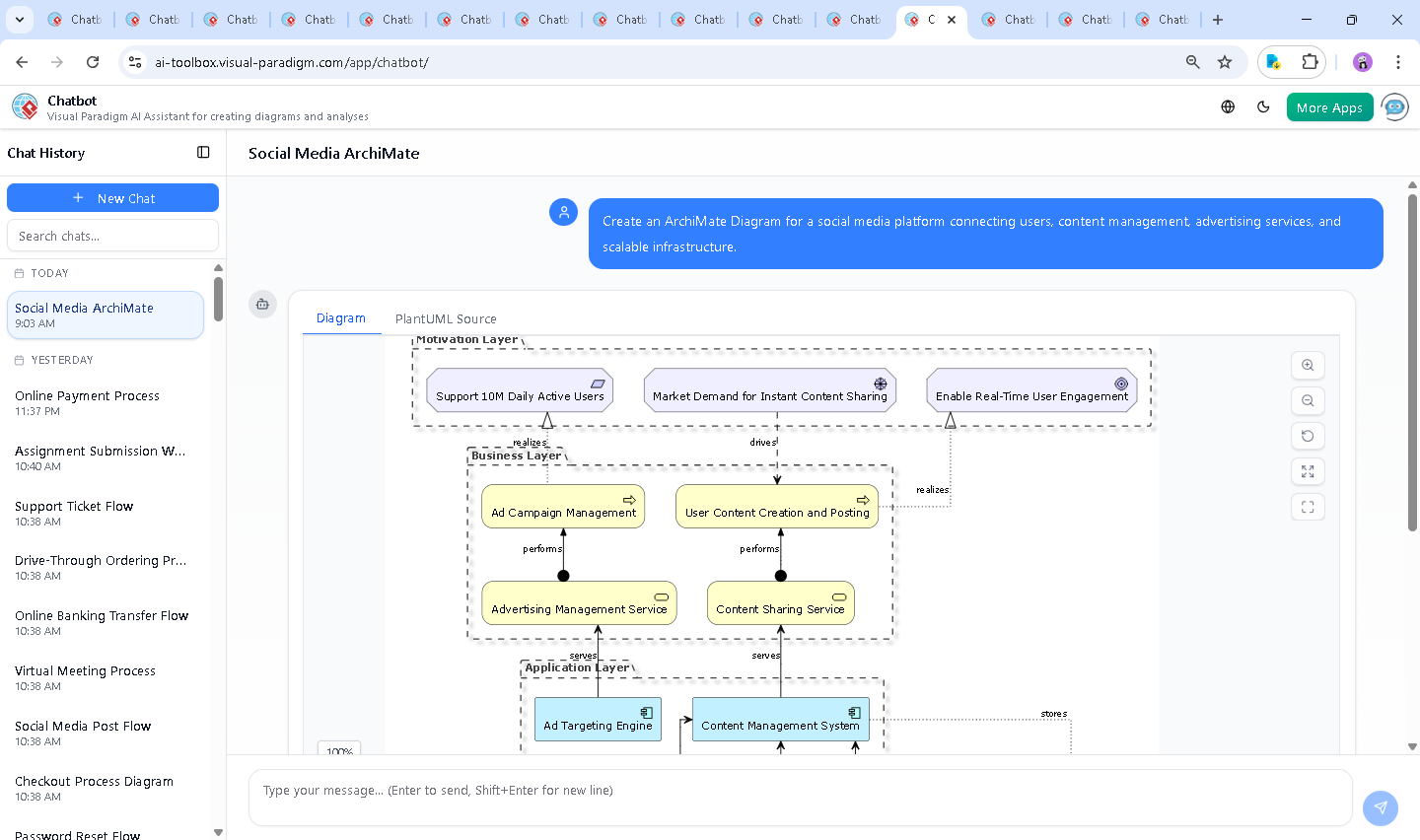Toggle the Chat History panel collapse

point(203,153)
